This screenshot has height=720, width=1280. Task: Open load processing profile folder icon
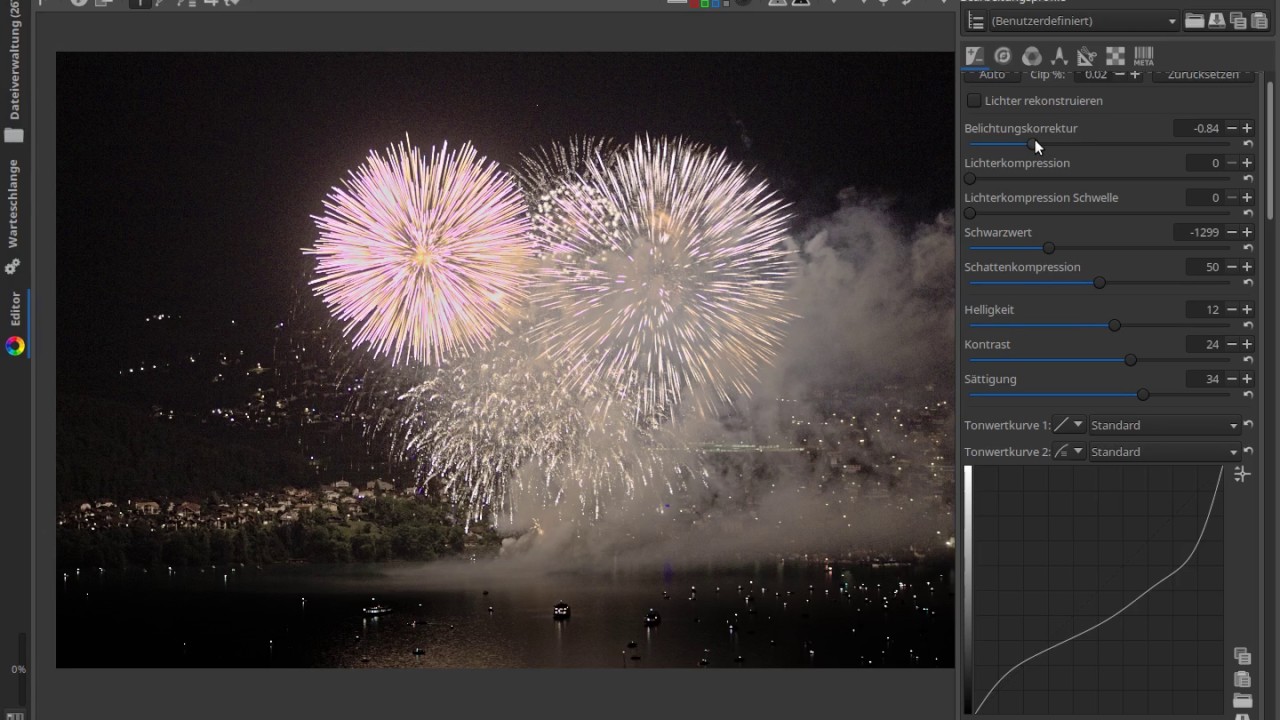[1194, 20]
